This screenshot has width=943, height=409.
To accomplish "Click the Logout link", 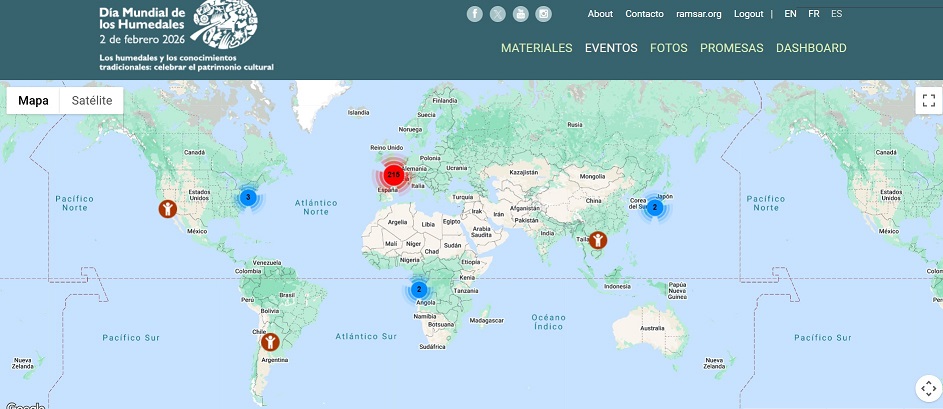I will tap(749, 14).
